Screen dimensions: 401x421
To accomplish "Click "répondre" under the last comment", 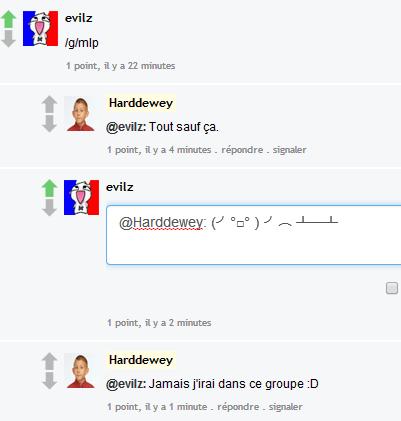I will point(238,407).
